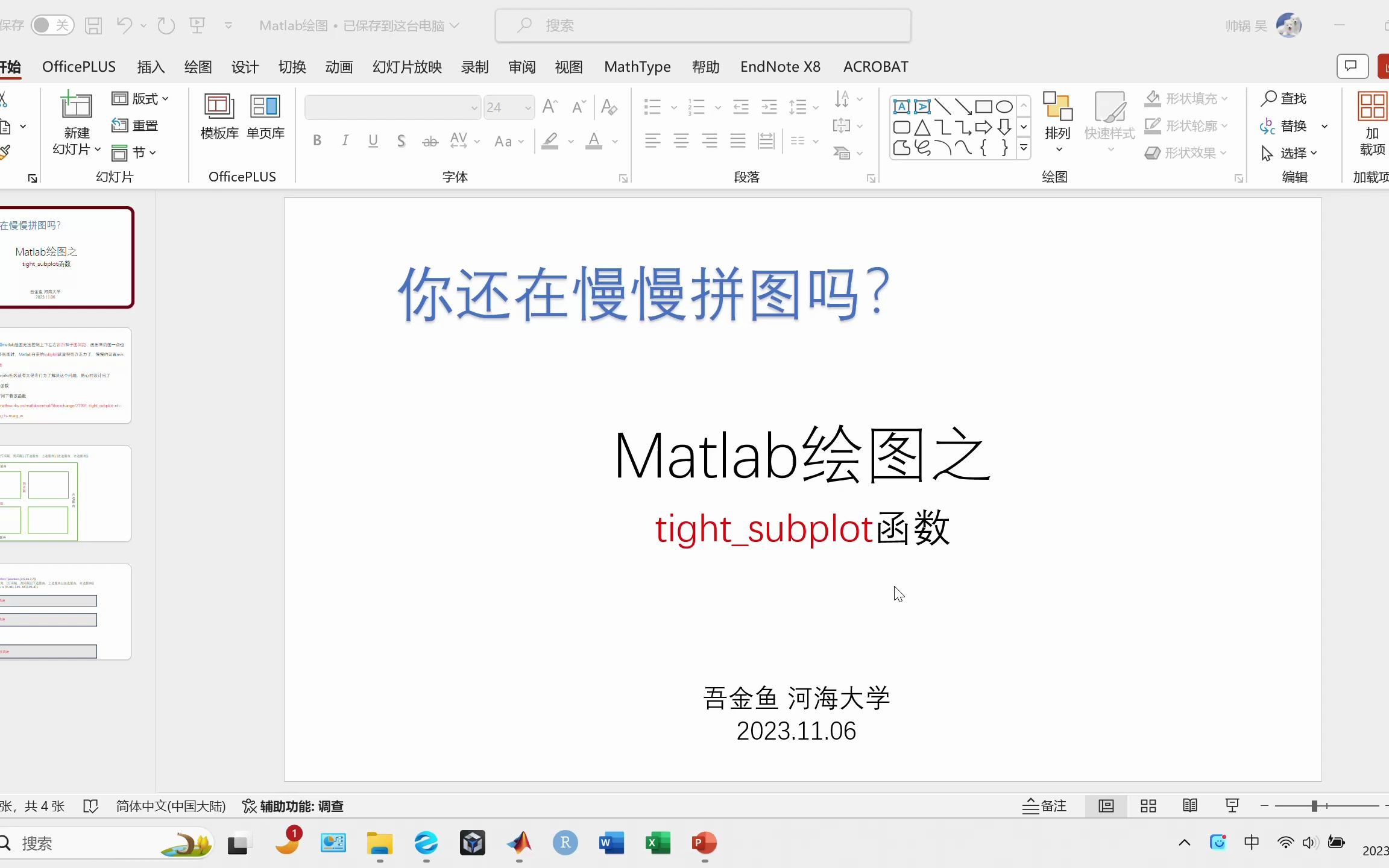The image size is (1389, 868).
Task: Open reading view from status bar
Action: pos(1190,806)
